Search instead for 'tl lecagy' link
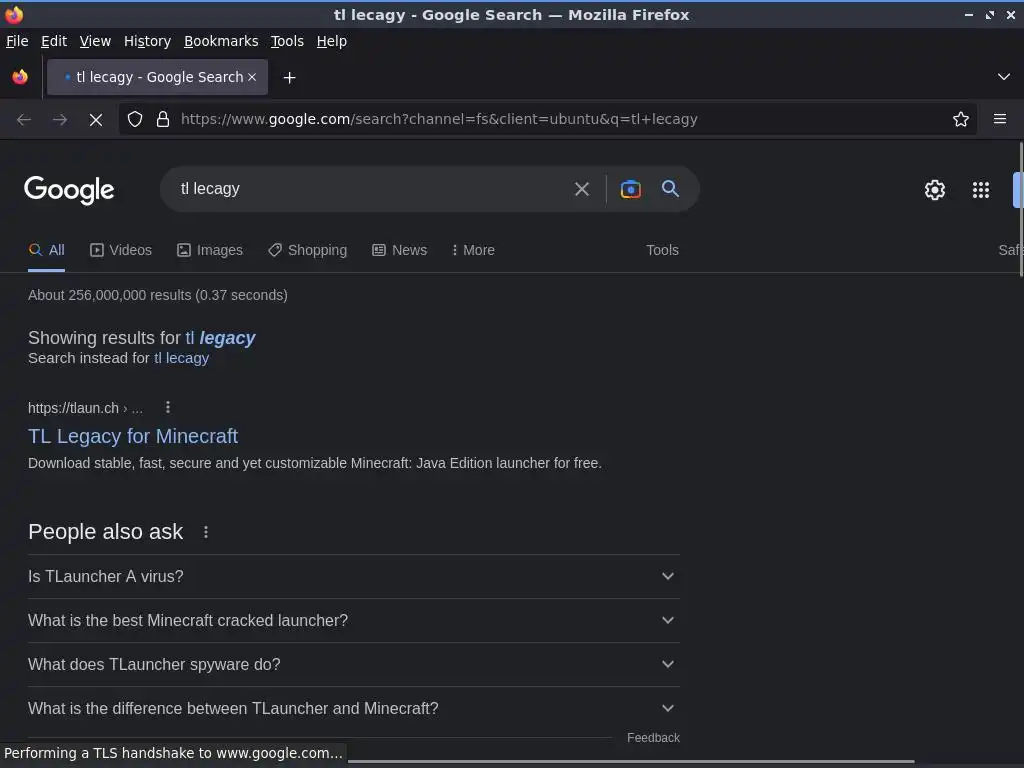This screenshot has width=1024, height=768. [182, 358]
